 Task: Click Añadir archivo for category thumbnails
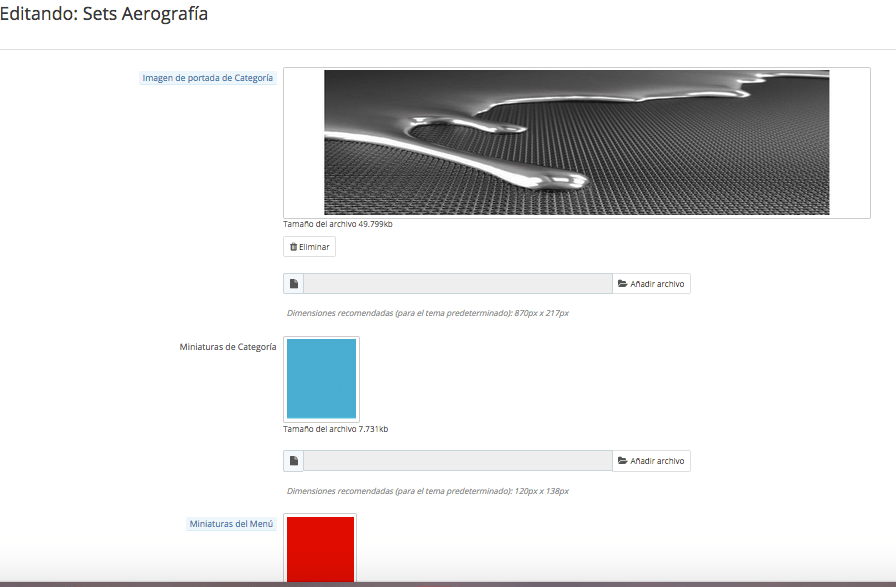coord(651,461)
